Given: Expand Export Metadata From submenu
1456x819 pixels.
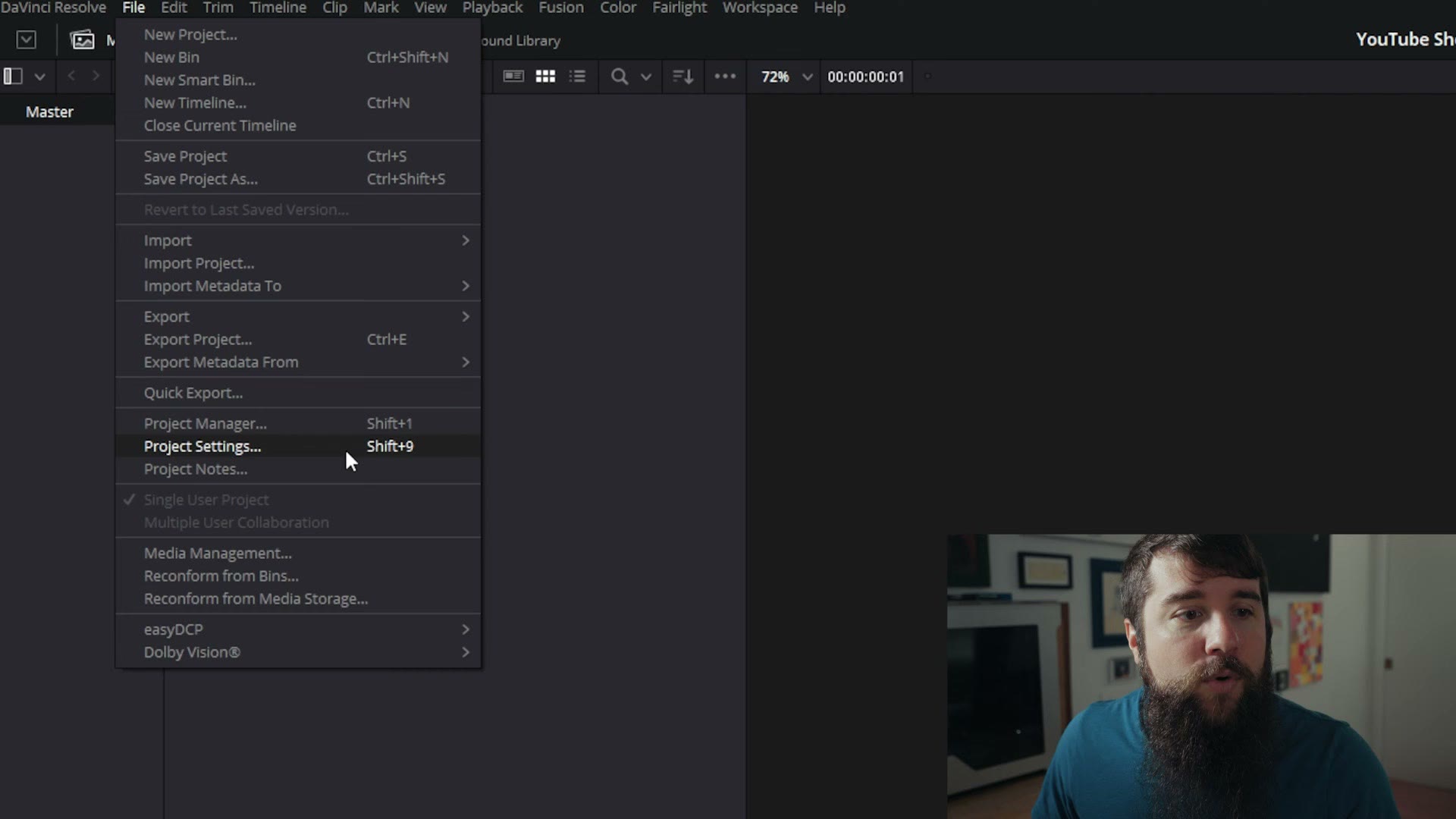Looking at the screenshot, I should click(298, 362).
